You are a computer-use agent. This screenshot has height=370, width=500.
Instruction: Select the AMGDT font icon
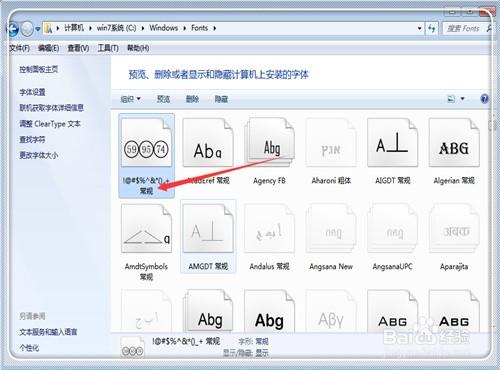point(208,229)
